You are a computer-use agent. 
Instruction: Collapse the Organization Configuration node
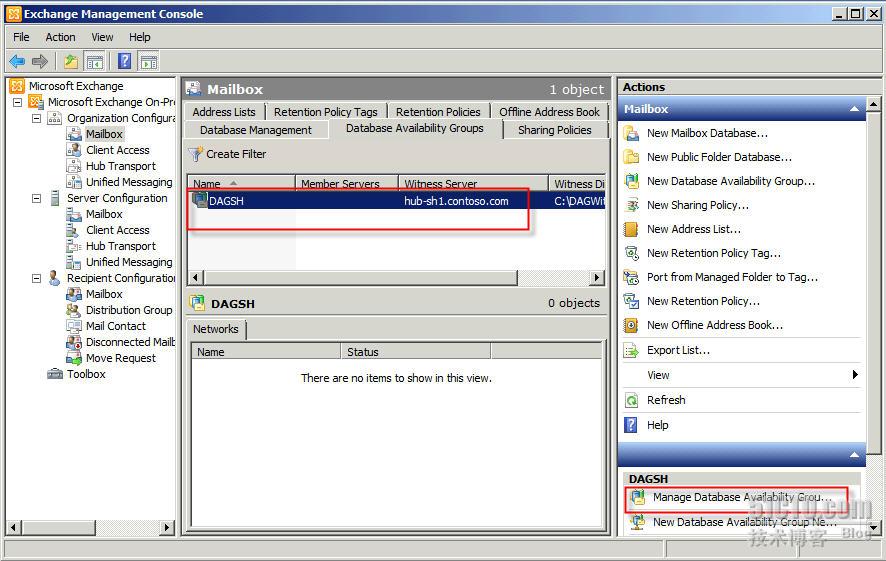36,118
